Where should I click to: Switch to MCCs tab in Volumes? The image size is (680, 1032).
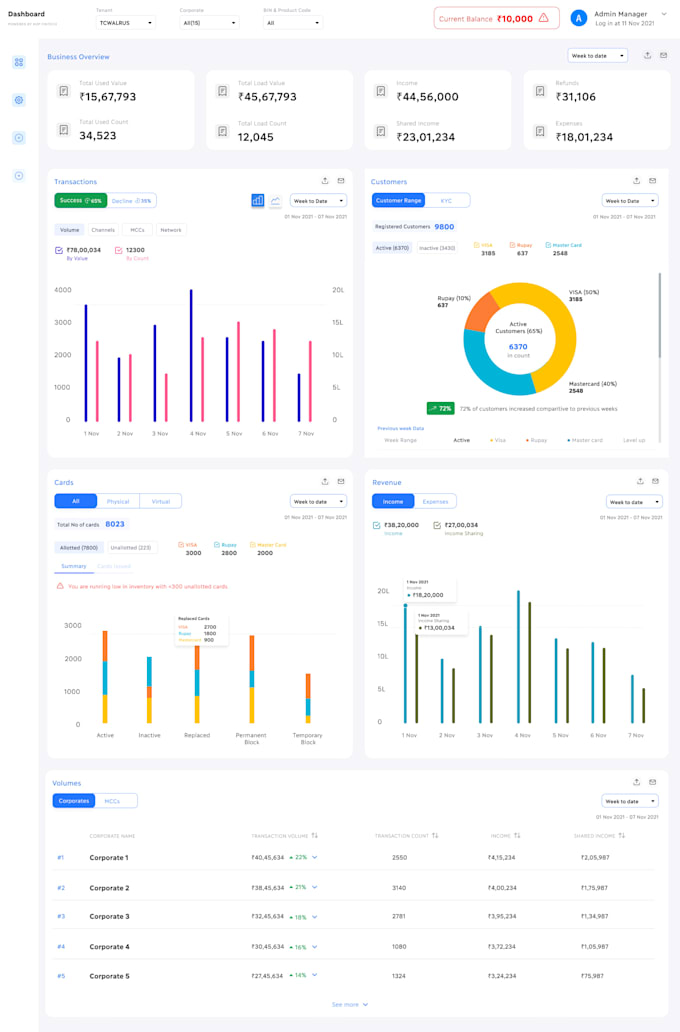[113, 801]
